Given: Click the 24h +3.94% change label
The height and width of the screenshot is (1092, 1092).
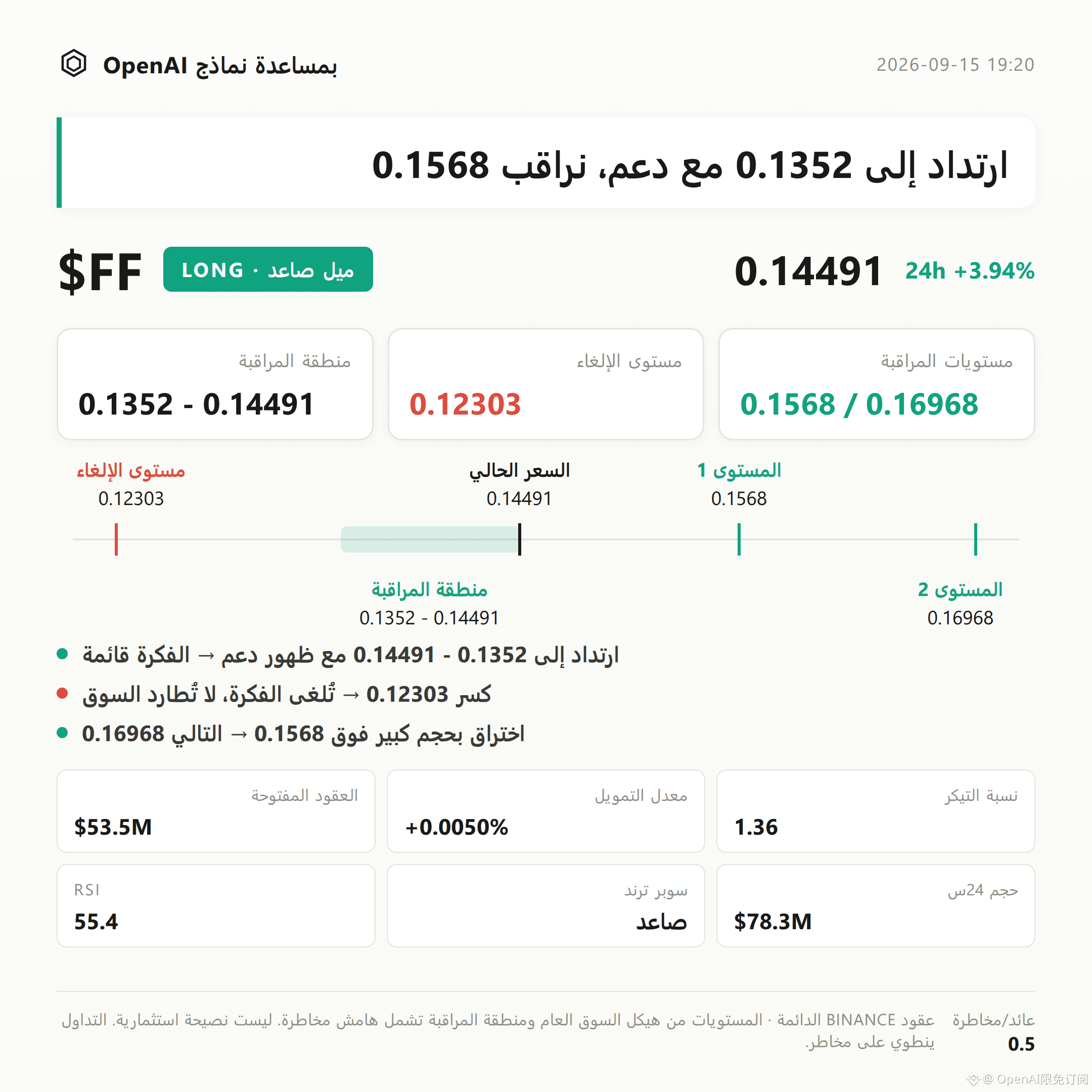Looking at the screenshot, I should tap(970, 271).
